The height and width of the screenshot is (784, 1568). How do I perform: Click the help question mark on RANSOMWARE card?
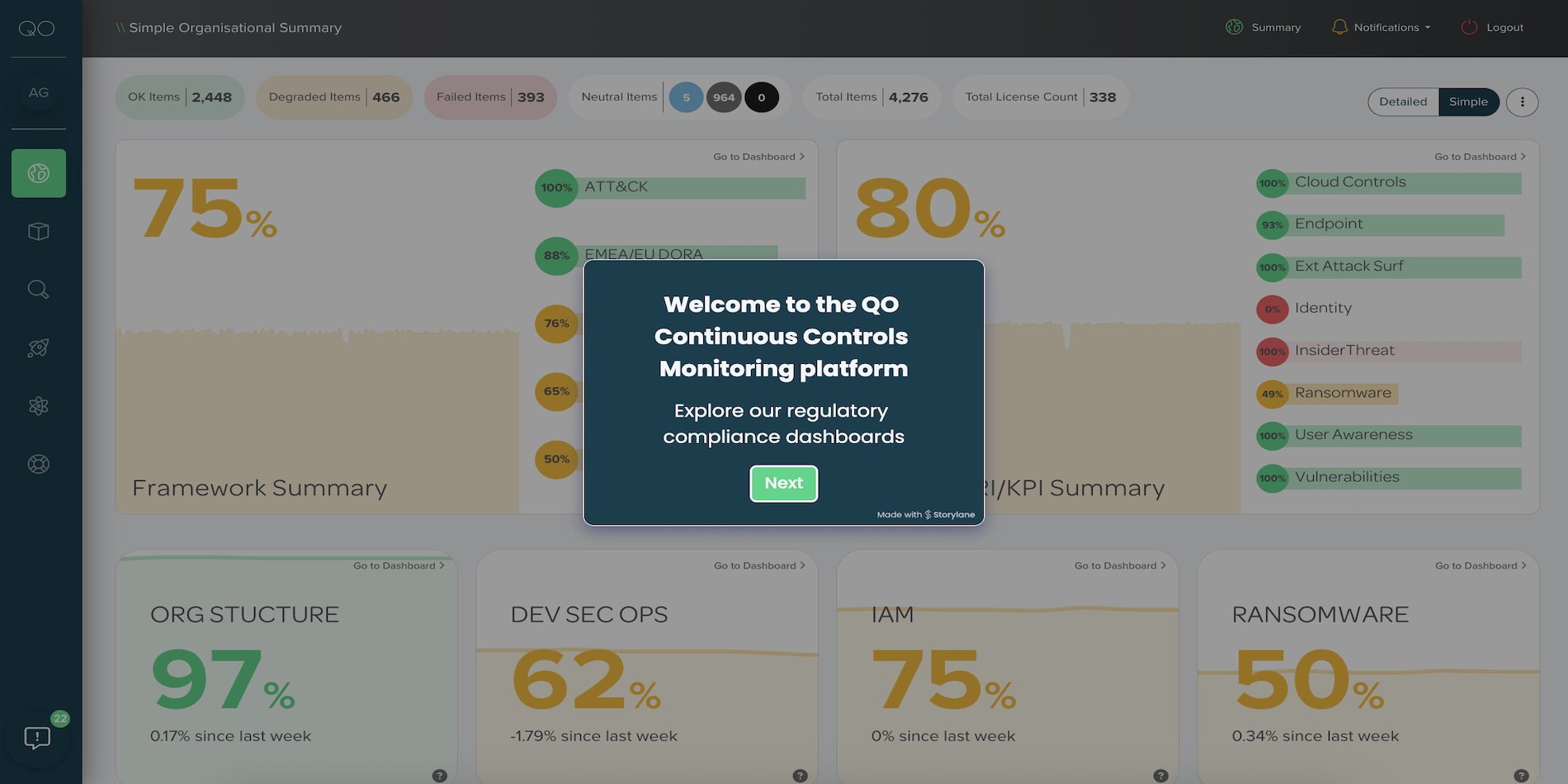(x=1521, y=776)
